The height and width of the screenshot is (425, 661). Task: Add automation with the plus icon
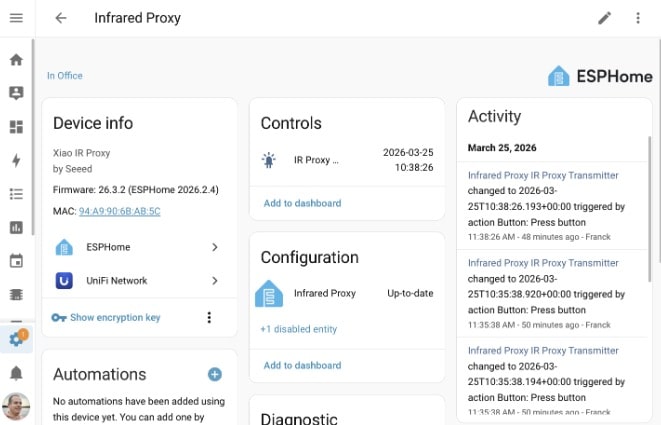(x=214, y=374)
